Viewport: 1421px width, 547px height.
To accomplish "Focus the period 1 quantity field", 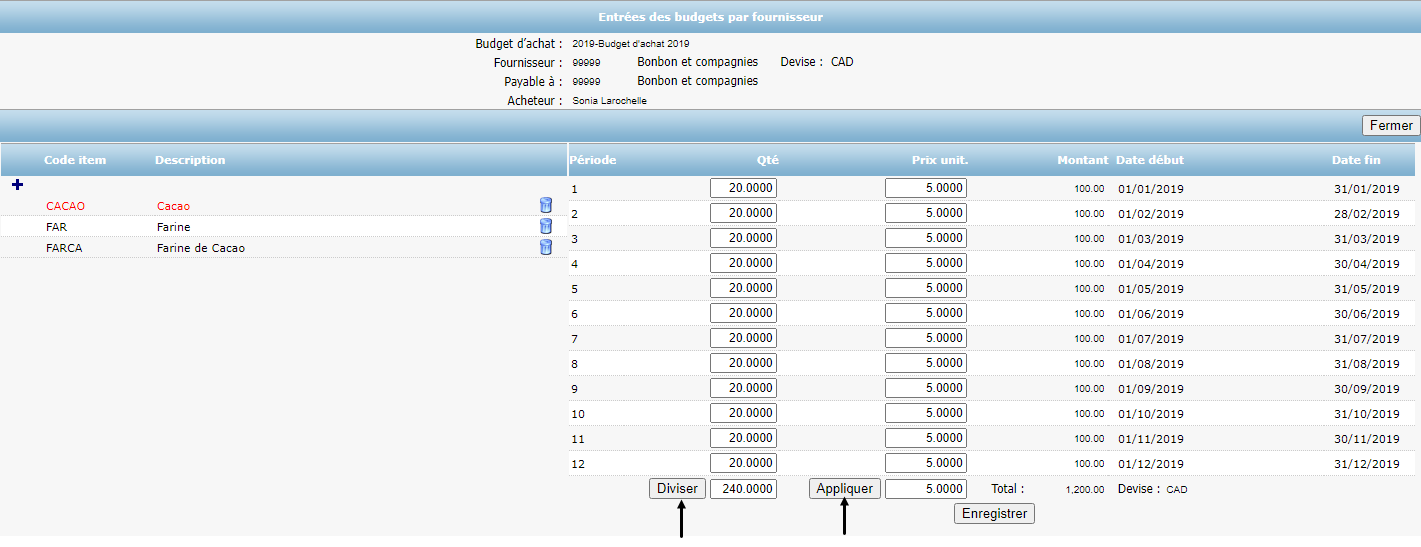I will tap(743, 188).
